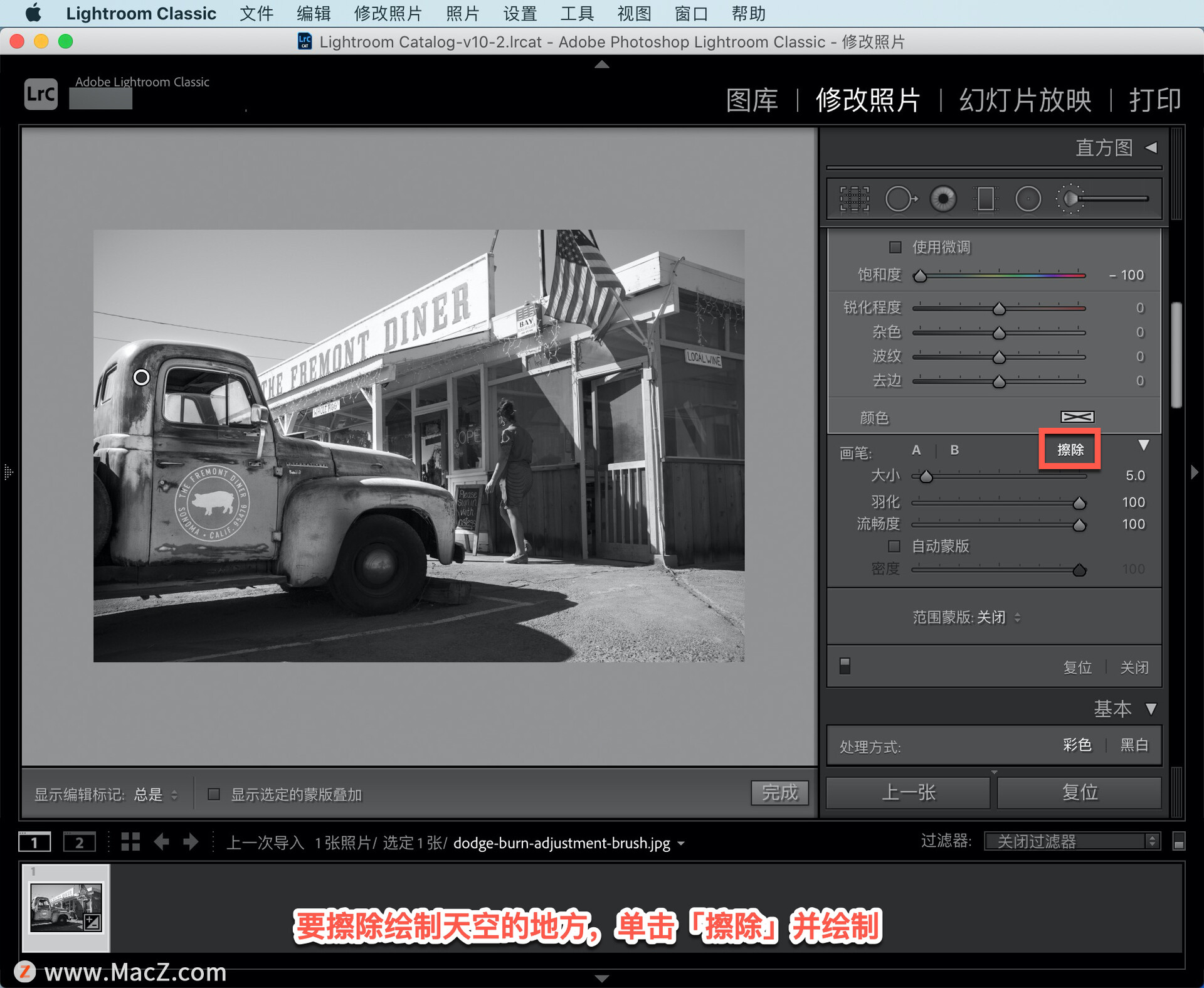Switch to the 打印 module
Screen dimensions: 1204x988
coord(1155,100)
